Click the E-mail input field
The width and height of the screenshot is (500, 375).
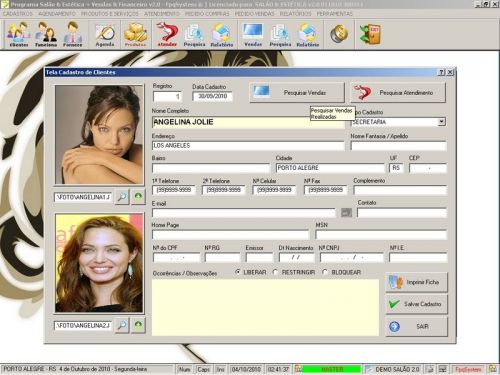pos(244,212)
